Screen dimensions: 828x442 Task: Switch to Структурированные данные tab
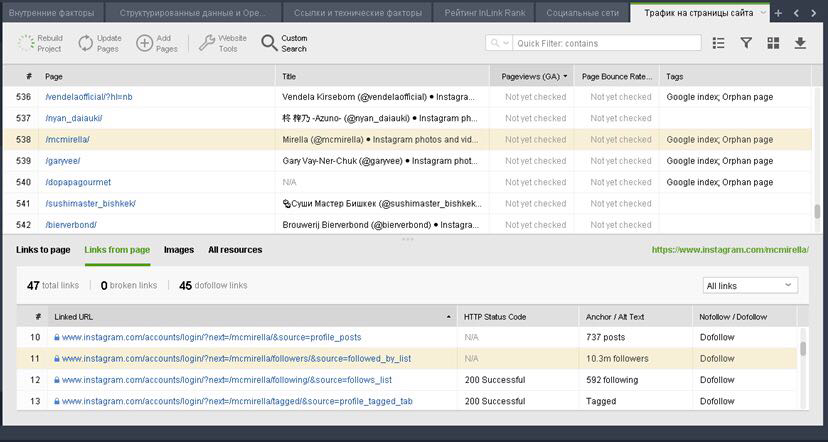click(193, 13)
